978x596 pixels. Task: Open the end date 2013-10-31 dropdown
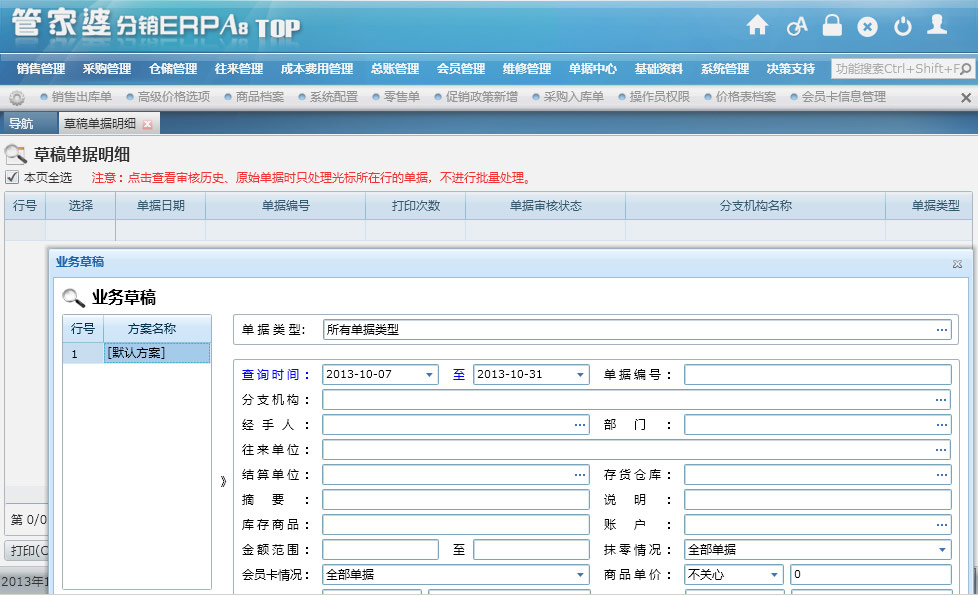[581, 375]
